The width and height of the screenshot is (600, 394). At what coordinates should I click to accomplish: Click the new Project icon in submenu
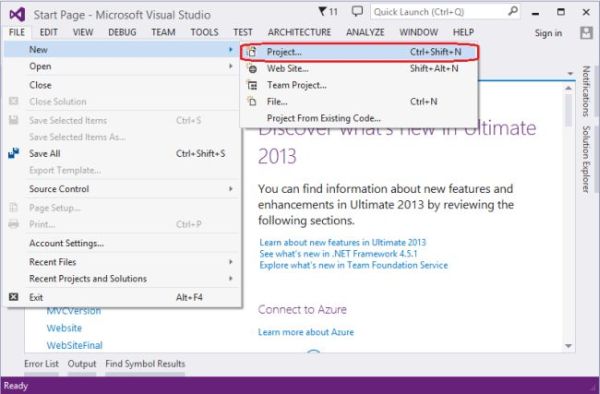pyautogui.click(x=251, y=52)
